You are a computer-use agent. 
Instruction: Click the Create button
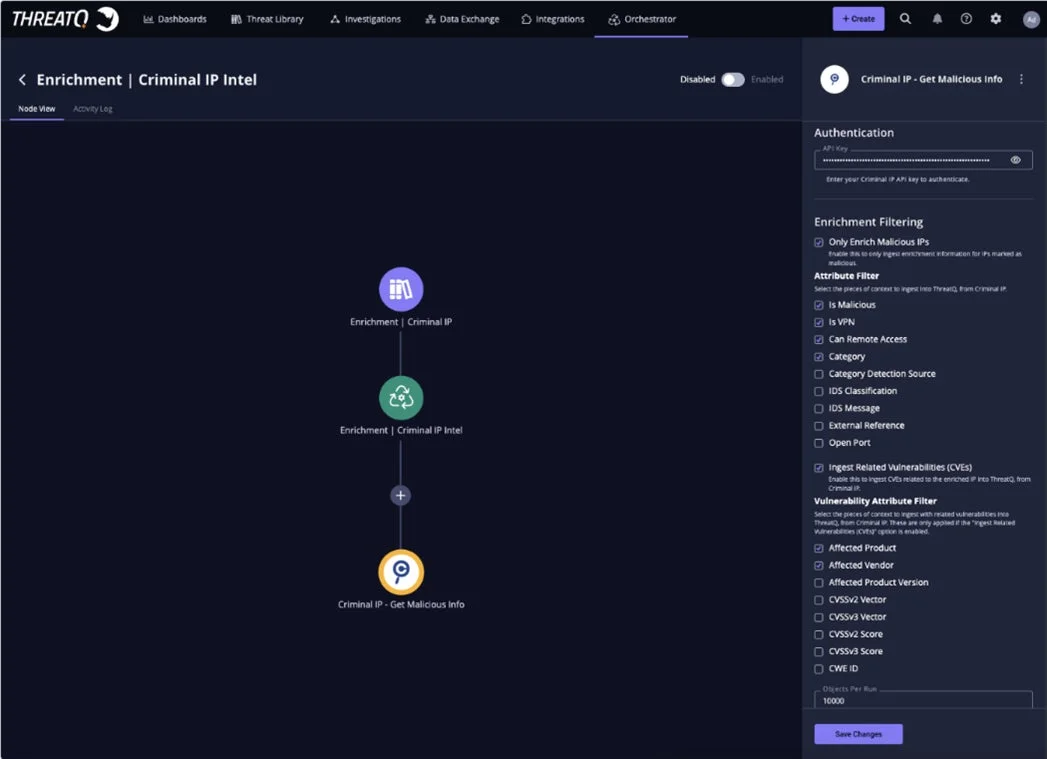(x=858, y=19)
